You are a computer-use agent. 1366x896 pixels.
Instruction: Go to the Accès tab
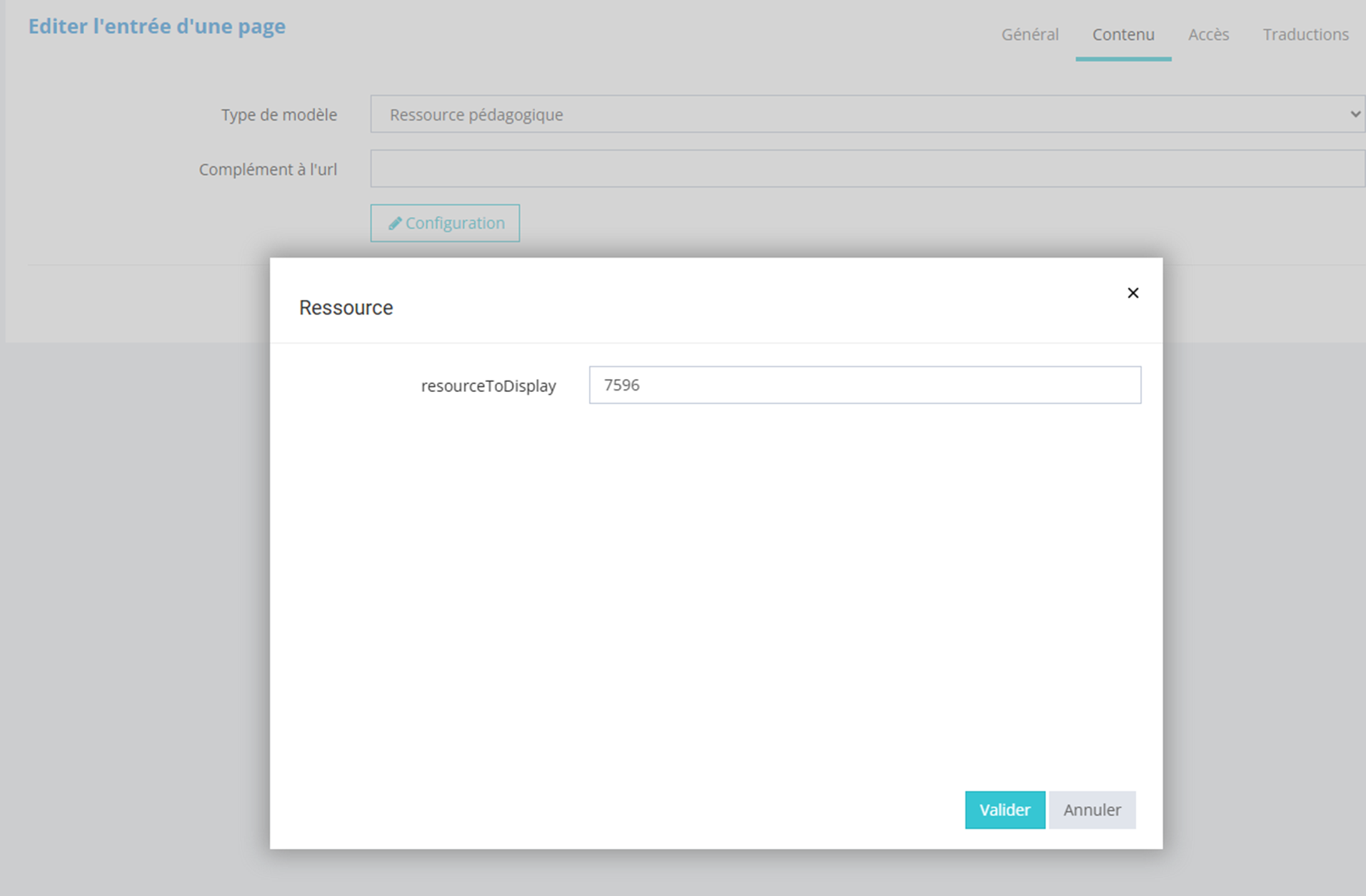(x=1208, y=34)
